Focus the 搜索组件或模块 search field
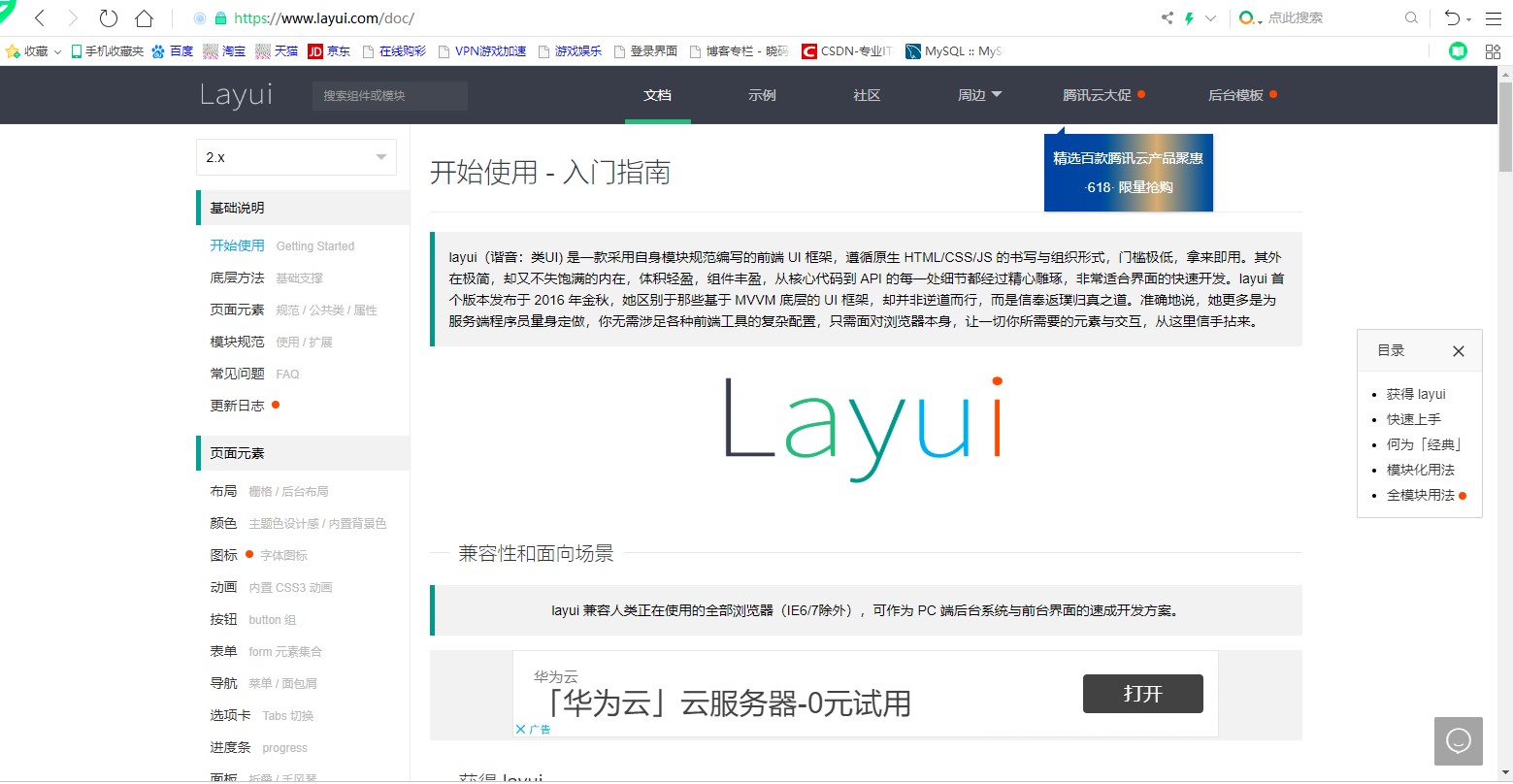Image resolution: width=1513 pixels, height=784 pixels. [390, 95]
